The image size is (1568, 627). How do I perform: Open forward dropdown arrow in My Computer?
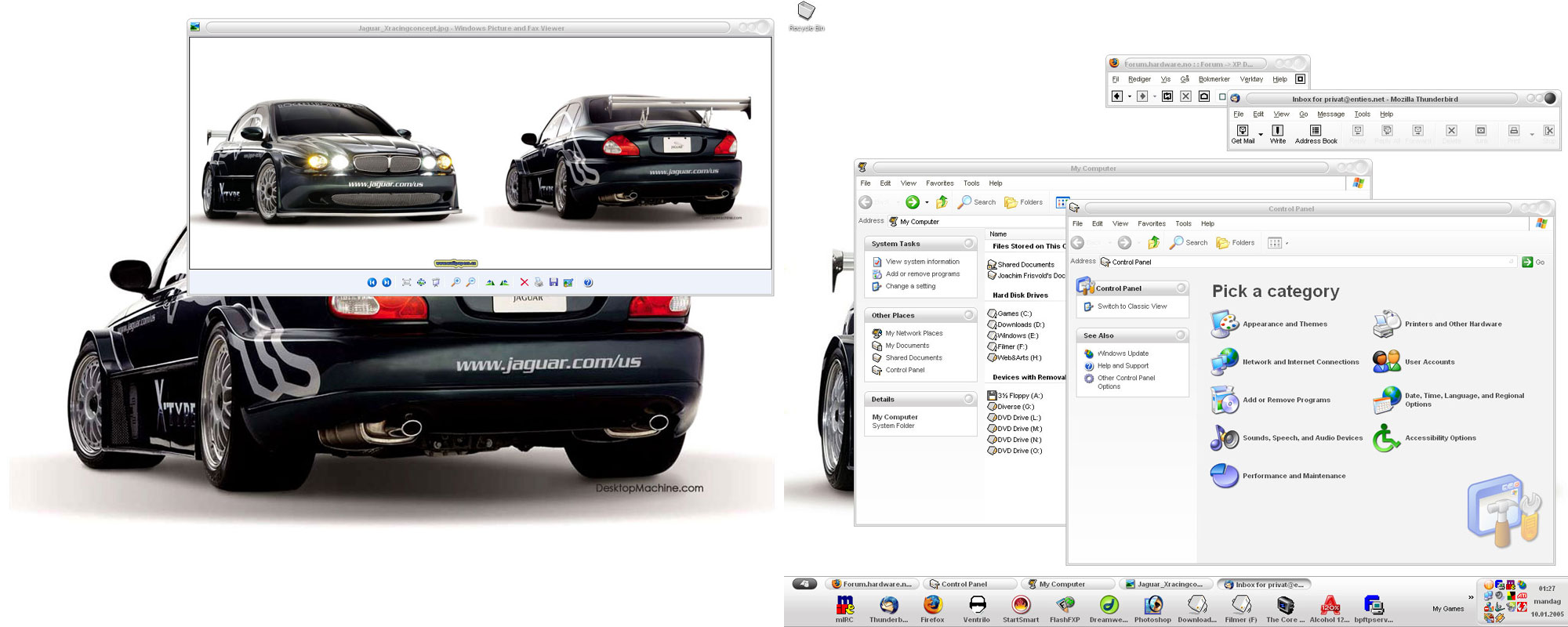pyautogui.click(x=927, y=202)
